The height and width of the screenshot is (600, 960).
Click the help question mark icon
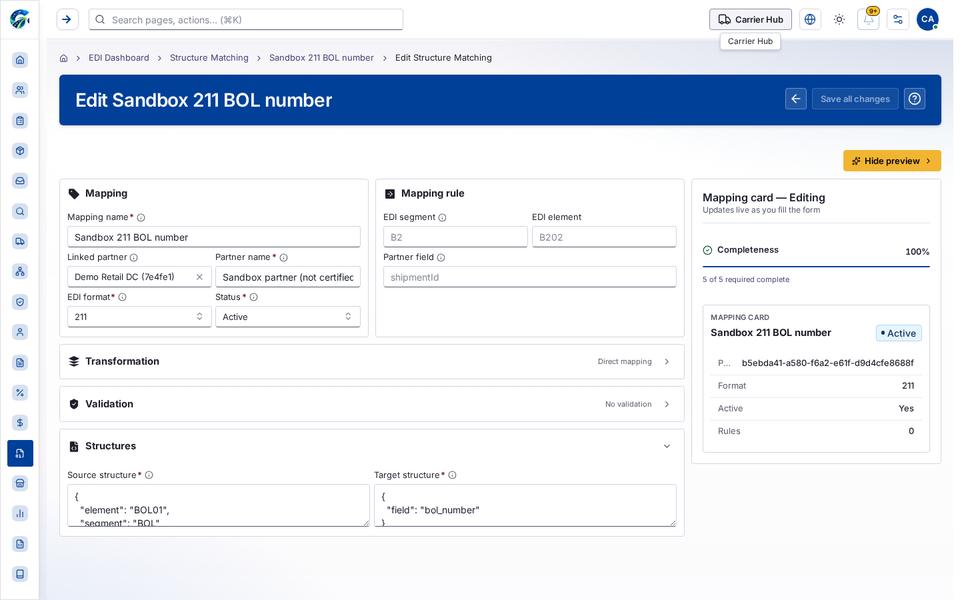[915, 99]
